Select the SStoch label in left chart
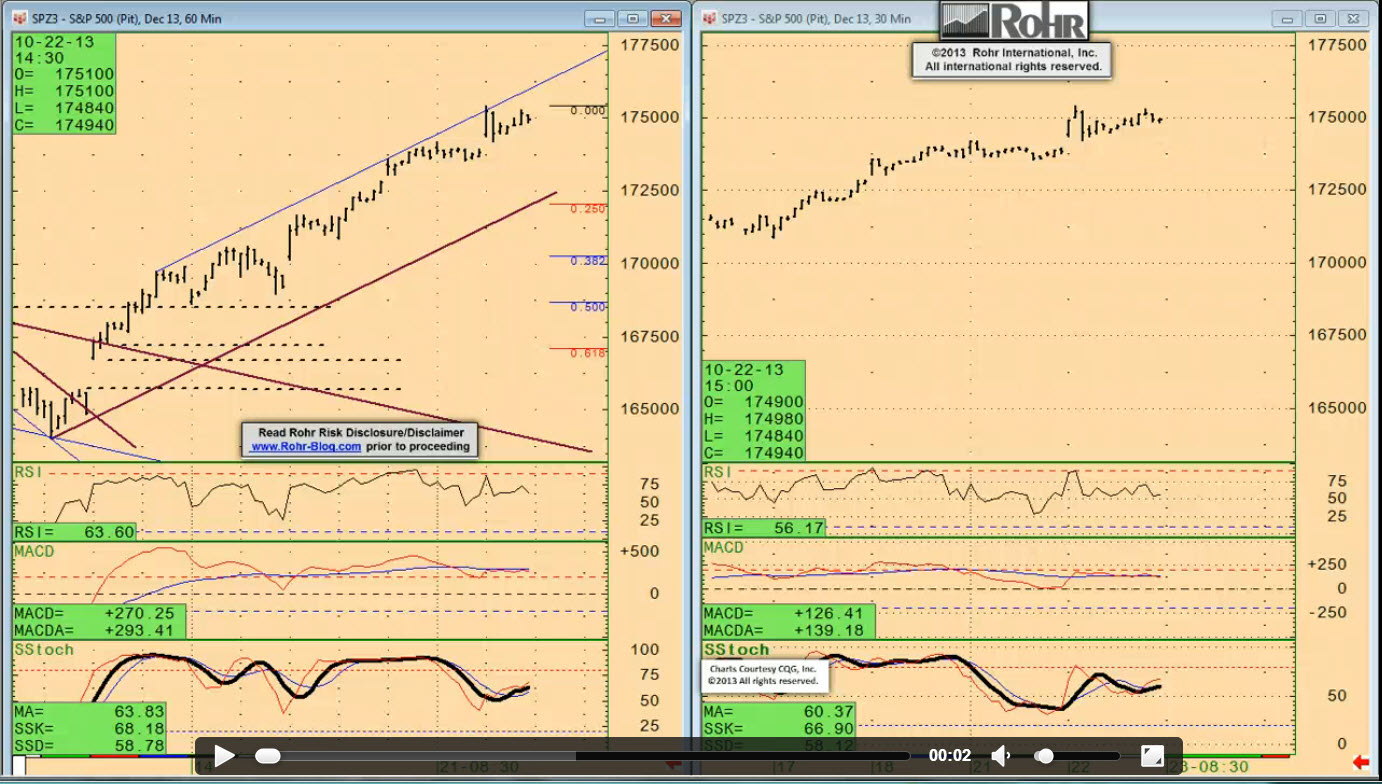The height and width of the screenshot is (784, 1382). 42,650
